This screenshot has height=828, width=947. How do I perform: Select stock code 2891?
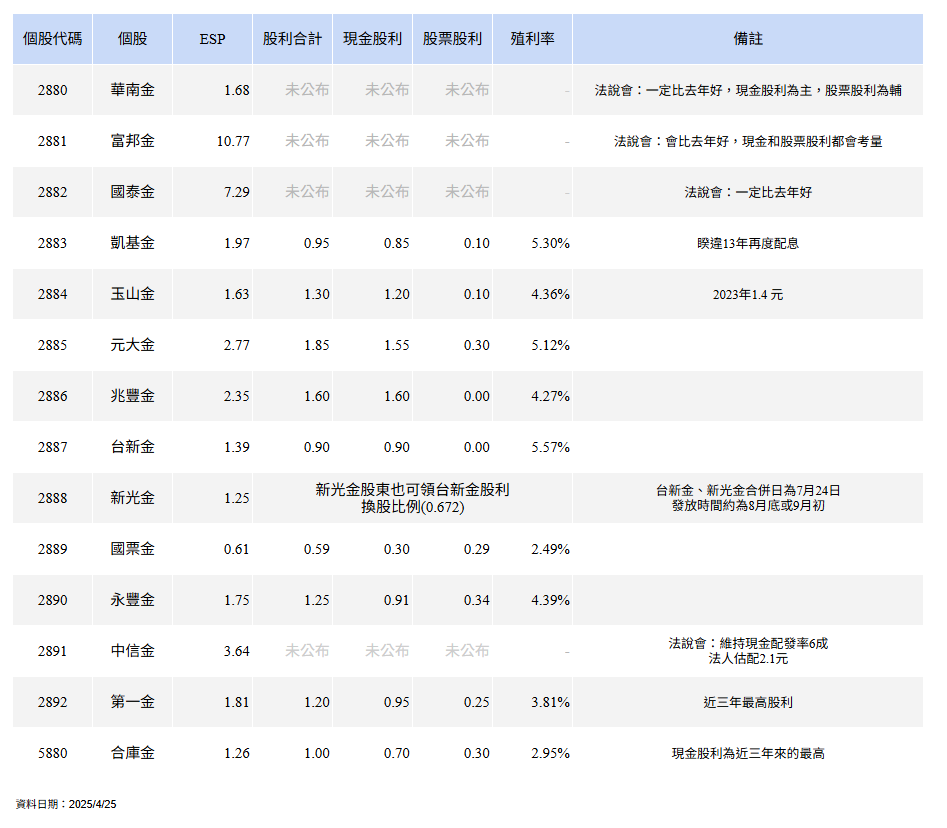click(53, 652)
